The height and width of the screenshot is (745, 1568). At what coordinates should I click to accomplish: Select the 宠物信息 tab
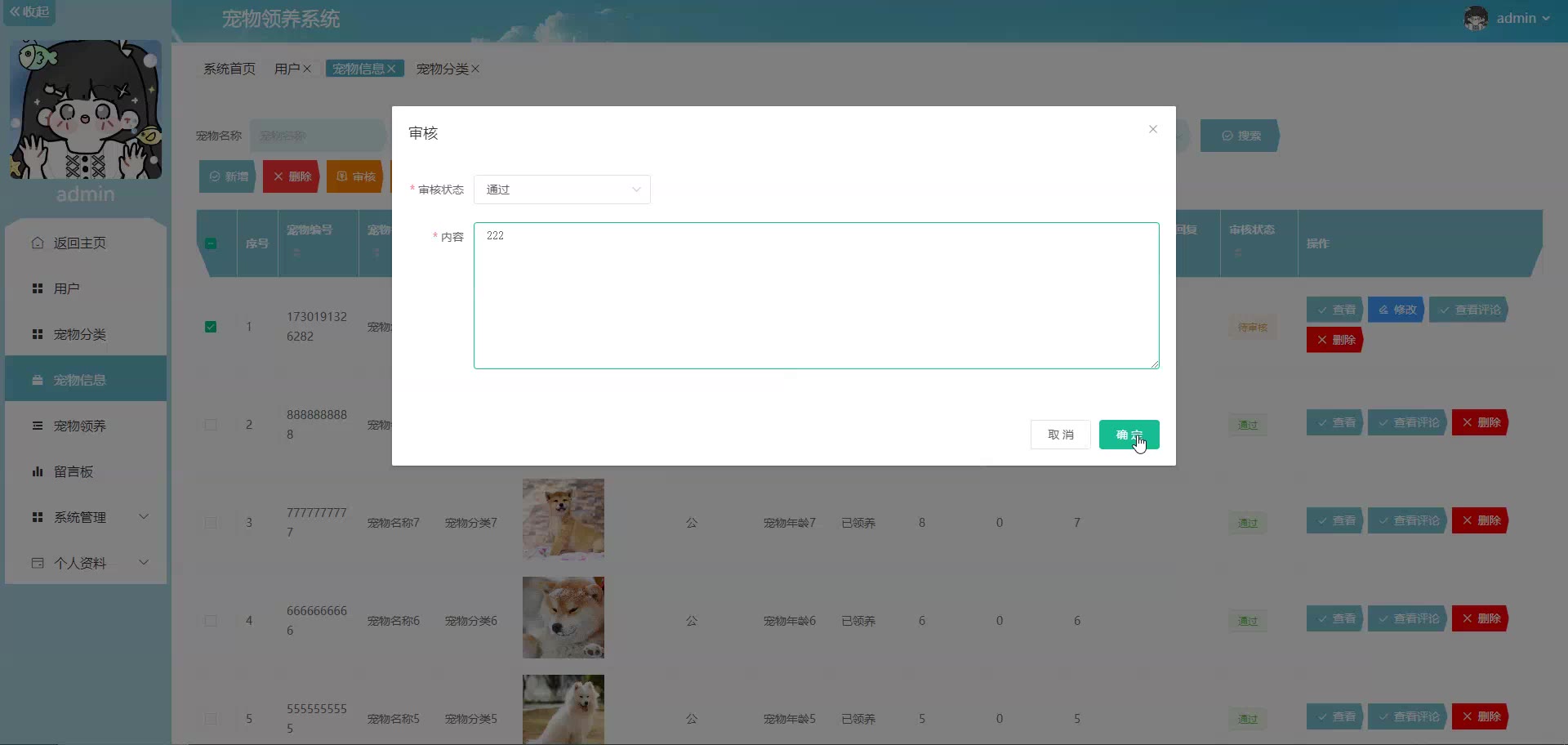click(358, 69)
